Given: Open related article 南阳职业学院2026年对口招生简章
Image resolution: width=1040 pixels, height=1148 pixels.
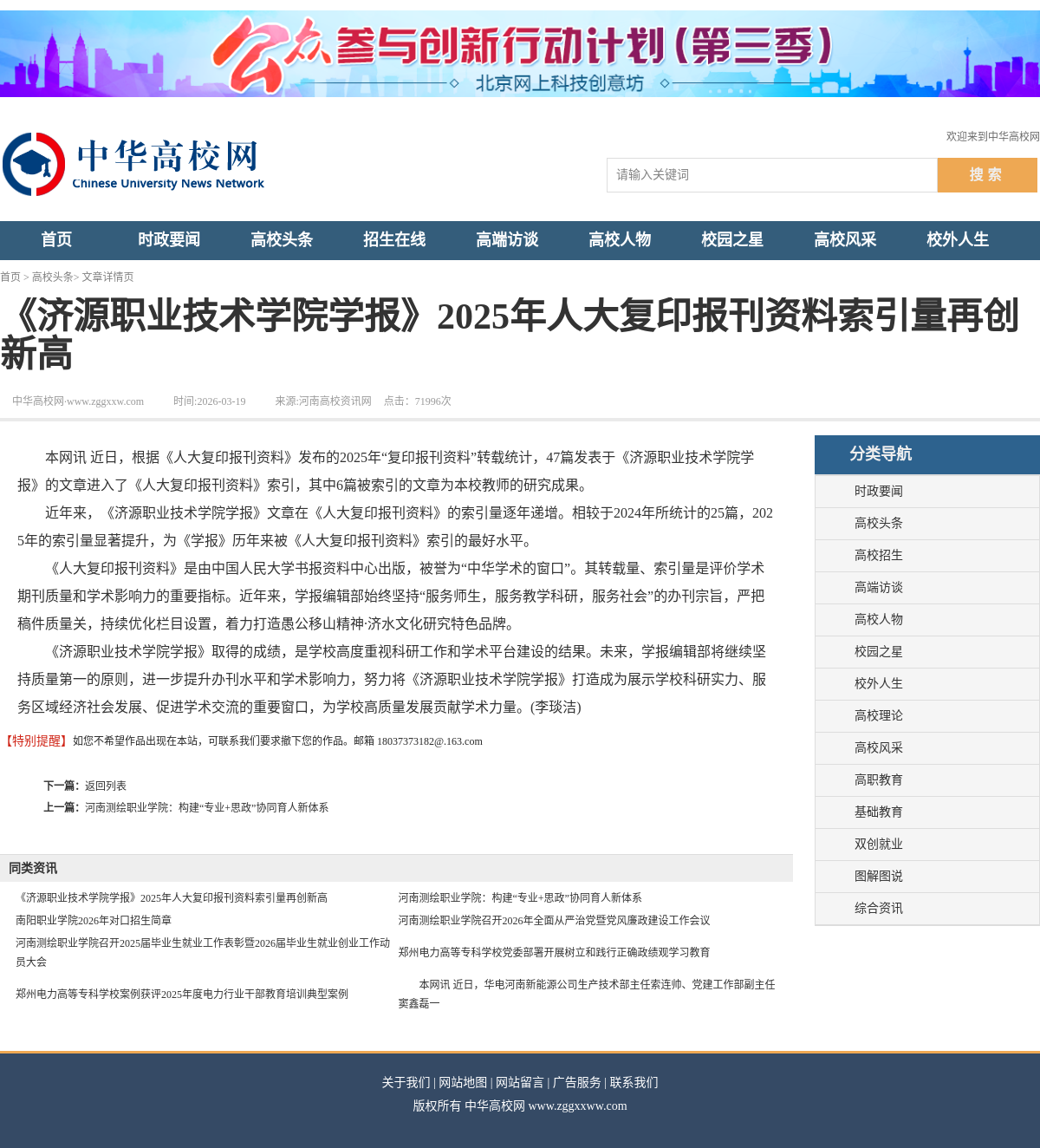Looking at the screenshot, I should 94,921.
